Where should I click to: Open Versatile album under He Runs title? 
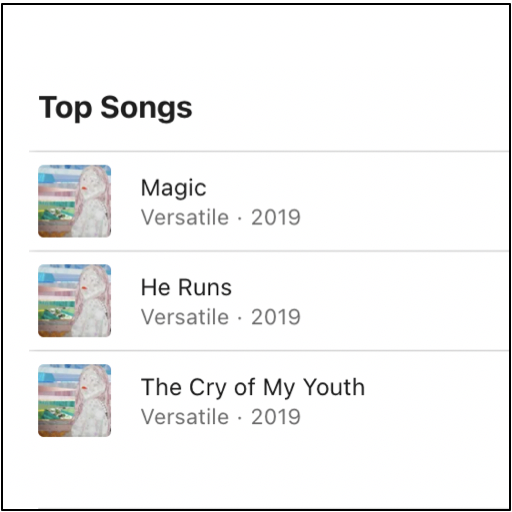[x=185, y=317]
